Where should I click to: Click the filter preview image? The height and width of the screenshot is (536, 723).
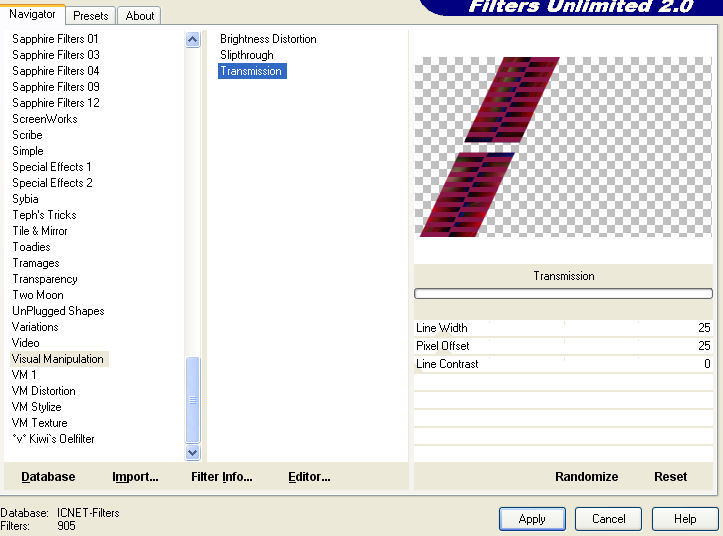(x=563, y=147)
